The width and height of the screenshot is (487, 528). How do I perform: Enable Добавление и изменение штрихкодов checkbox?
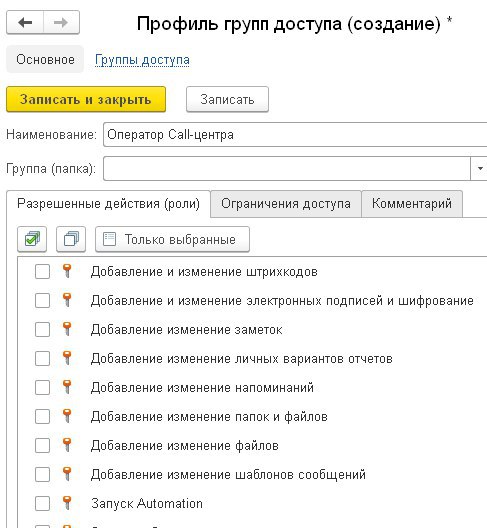coord(42,271)
